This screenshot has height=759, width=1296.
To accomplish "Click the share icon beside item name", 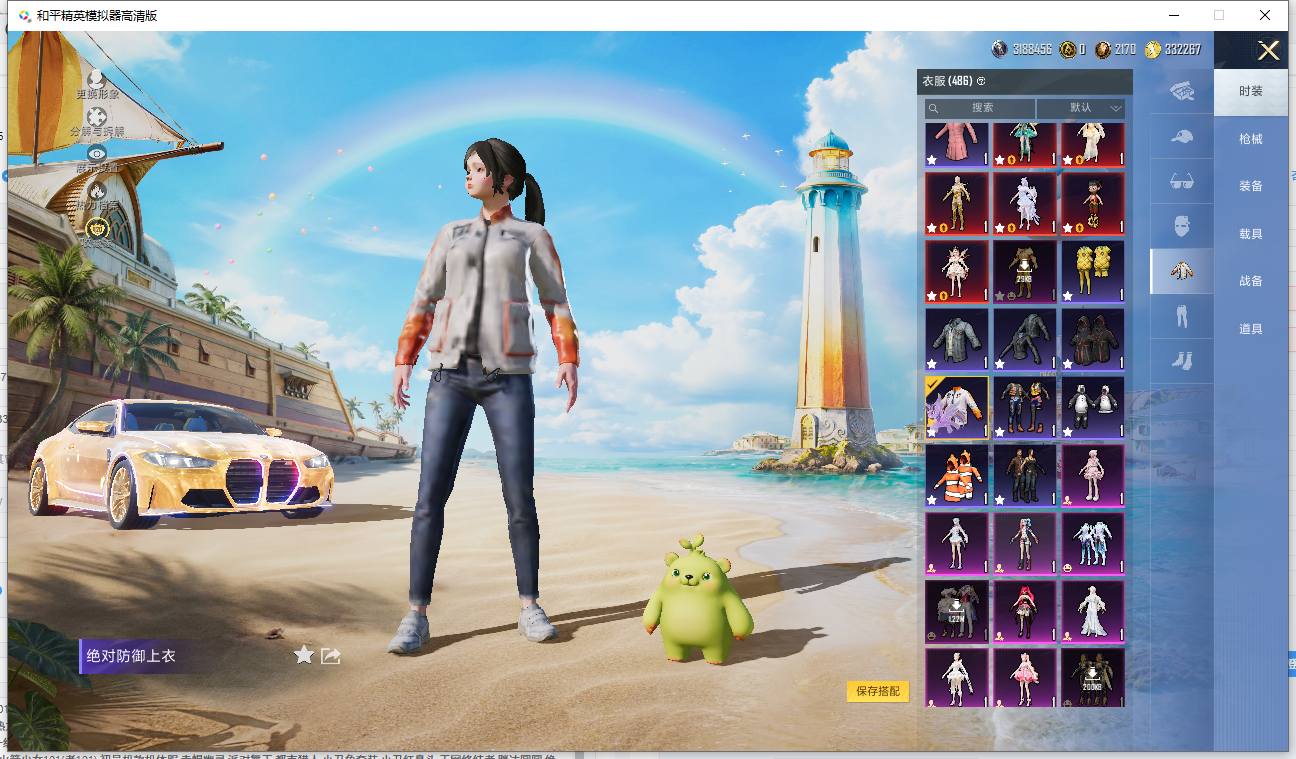I will point(331,656).
